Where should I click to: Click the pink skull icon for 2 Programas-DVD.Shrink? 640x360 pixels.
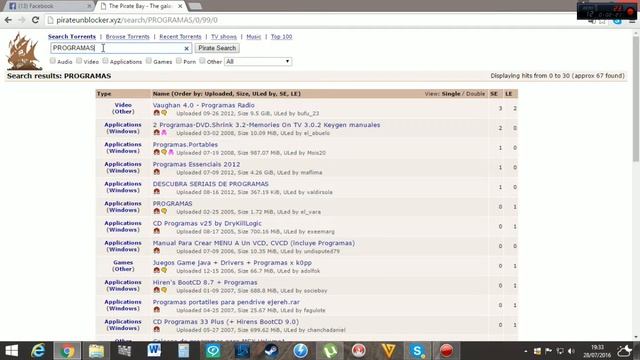coord(164,133)
